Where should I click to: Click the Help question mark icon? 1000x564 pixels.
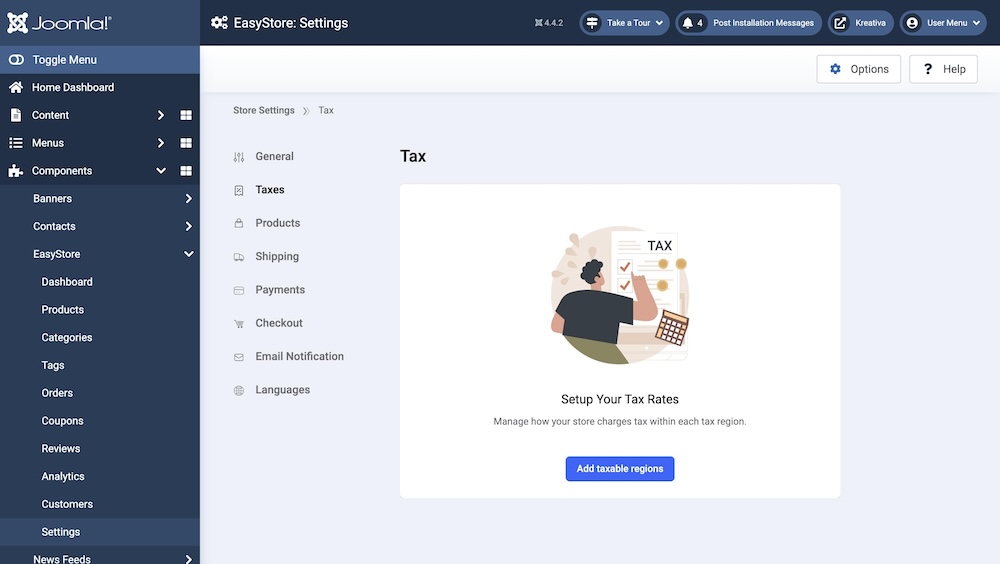coord(928,69)
